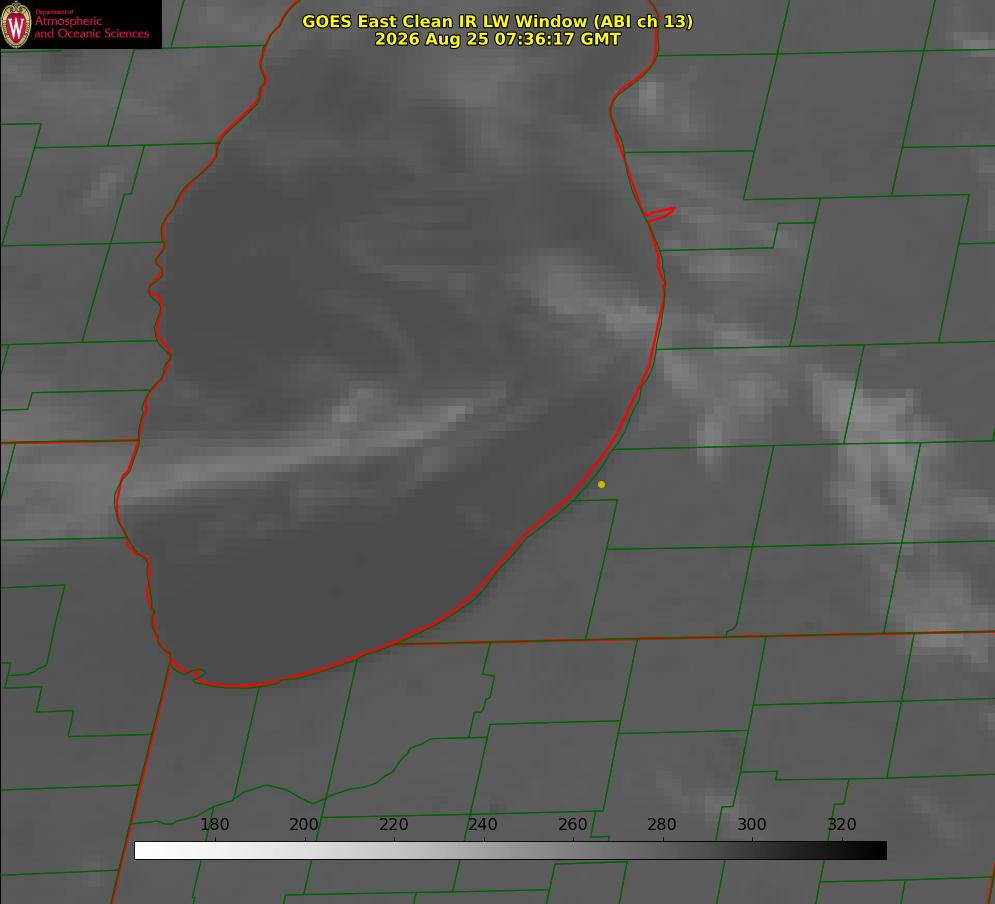
Task: Click the 220 label on the colorbar
Action: pyautogui.click(x=393, y=824)
